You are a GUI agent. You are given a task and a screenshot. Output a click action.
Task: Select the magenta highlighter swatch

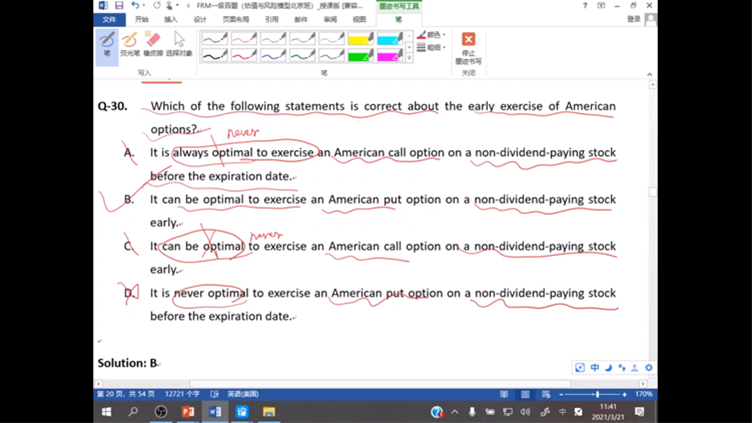(390, 56)
